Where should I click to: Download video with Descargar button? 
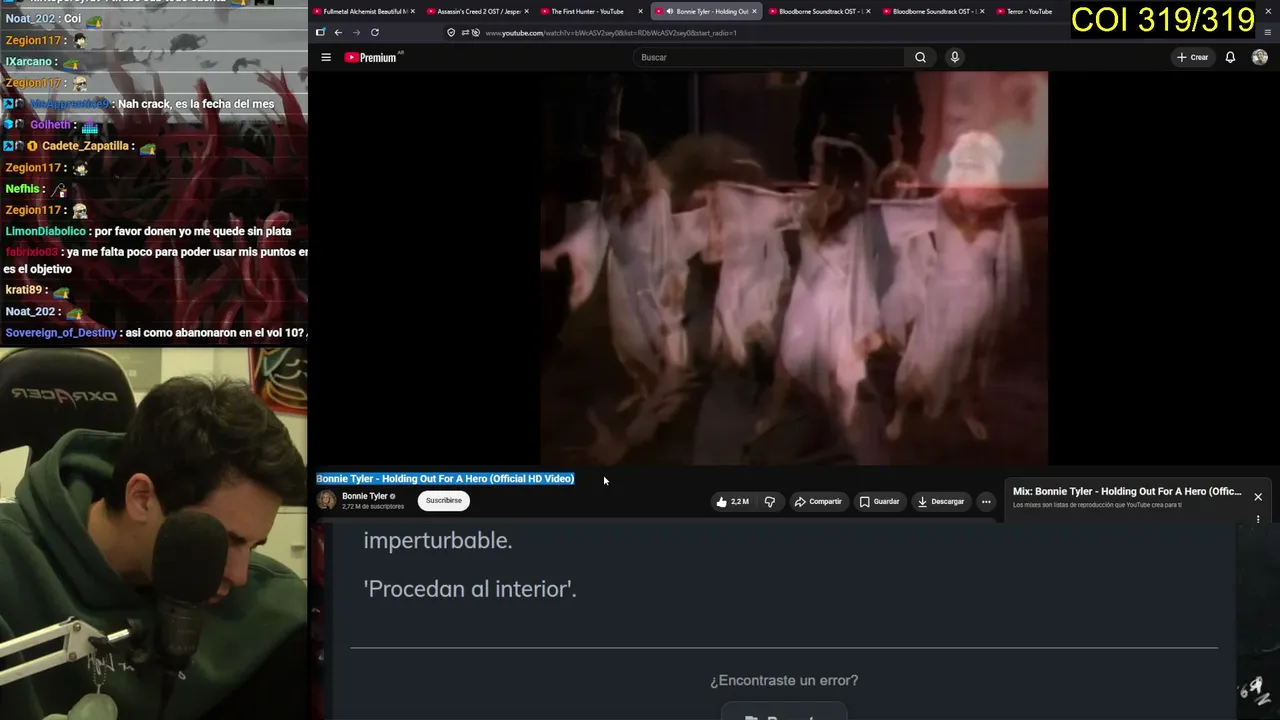[x=941, y=501]
